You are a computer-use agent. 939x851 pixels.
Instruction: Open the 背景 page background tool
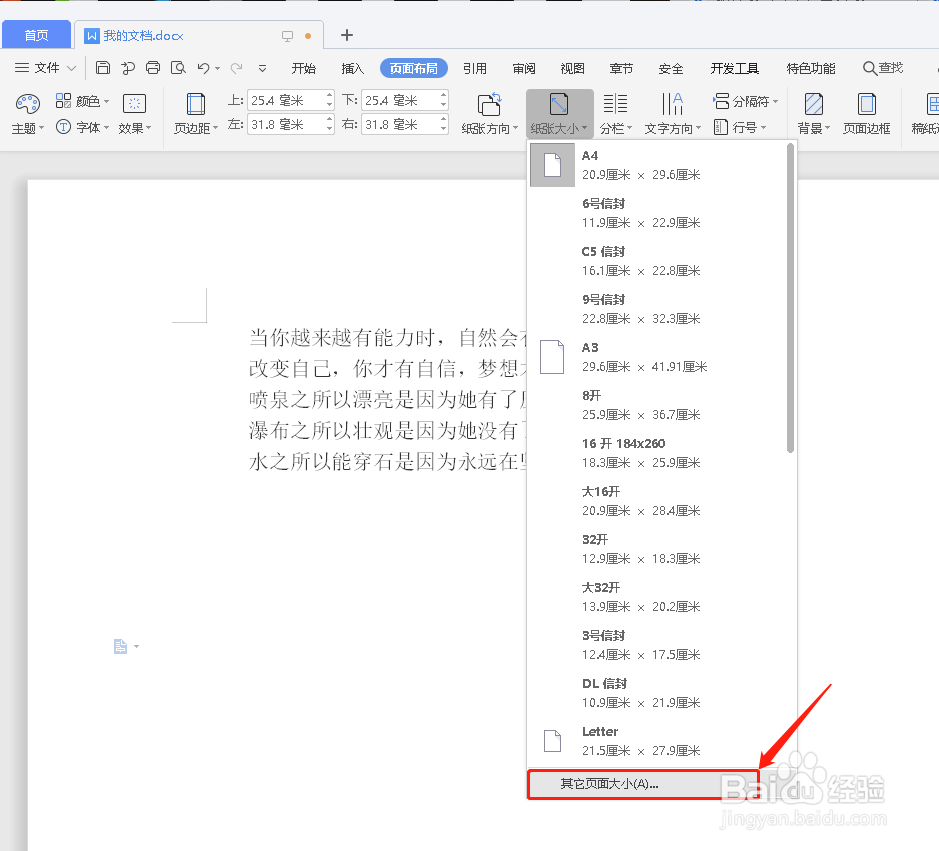click(812, 110)
